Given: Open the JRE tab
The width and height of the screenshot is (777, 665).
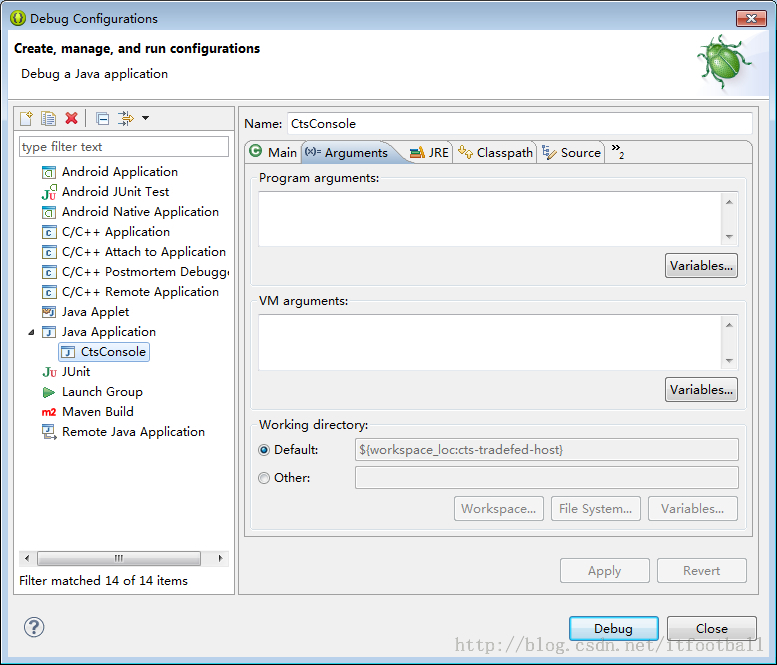Looking at the screenshot, I should point(430,152).
